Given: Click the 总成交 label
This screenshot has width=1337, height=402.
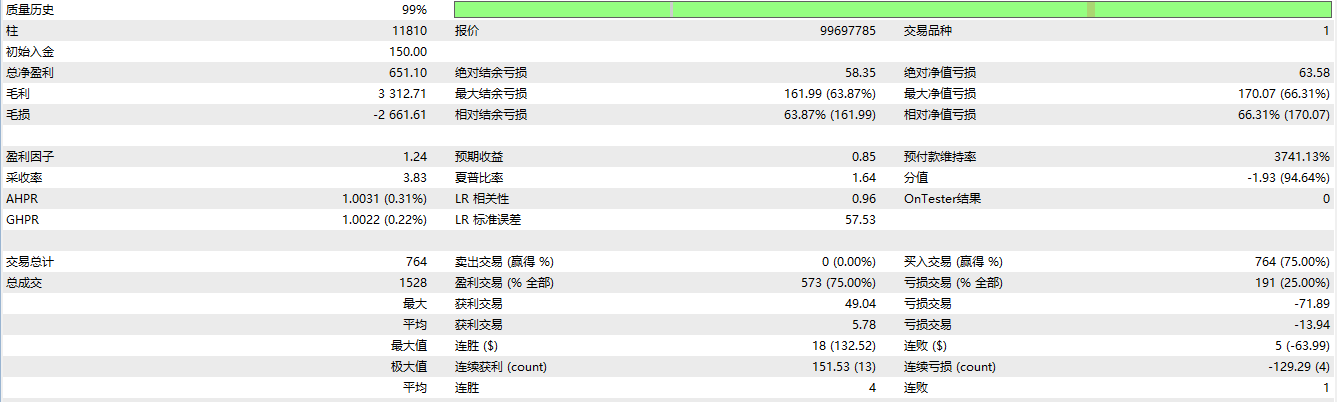Looking at the screenshot, I should click(24, 283).
